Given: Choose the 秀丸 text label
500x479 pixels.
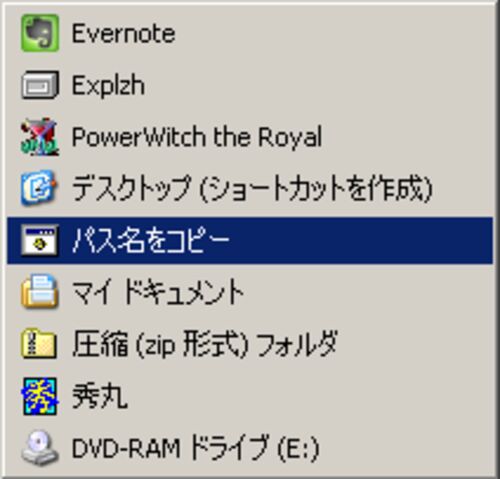Looking at the screenshot, I should click(x=100, y=396).
